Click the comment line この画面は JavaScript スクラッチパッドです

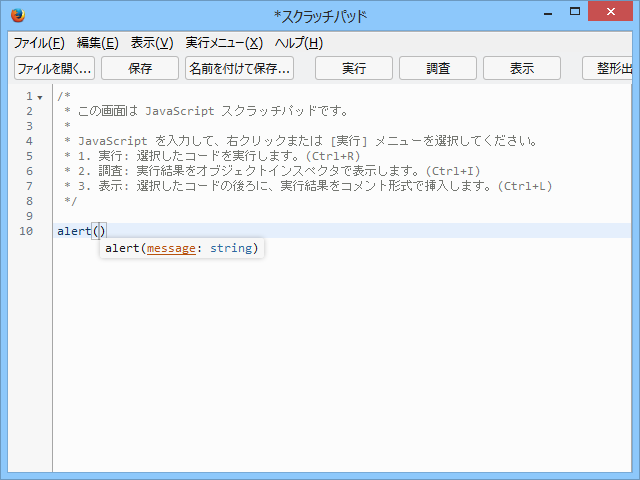[206, 111]
